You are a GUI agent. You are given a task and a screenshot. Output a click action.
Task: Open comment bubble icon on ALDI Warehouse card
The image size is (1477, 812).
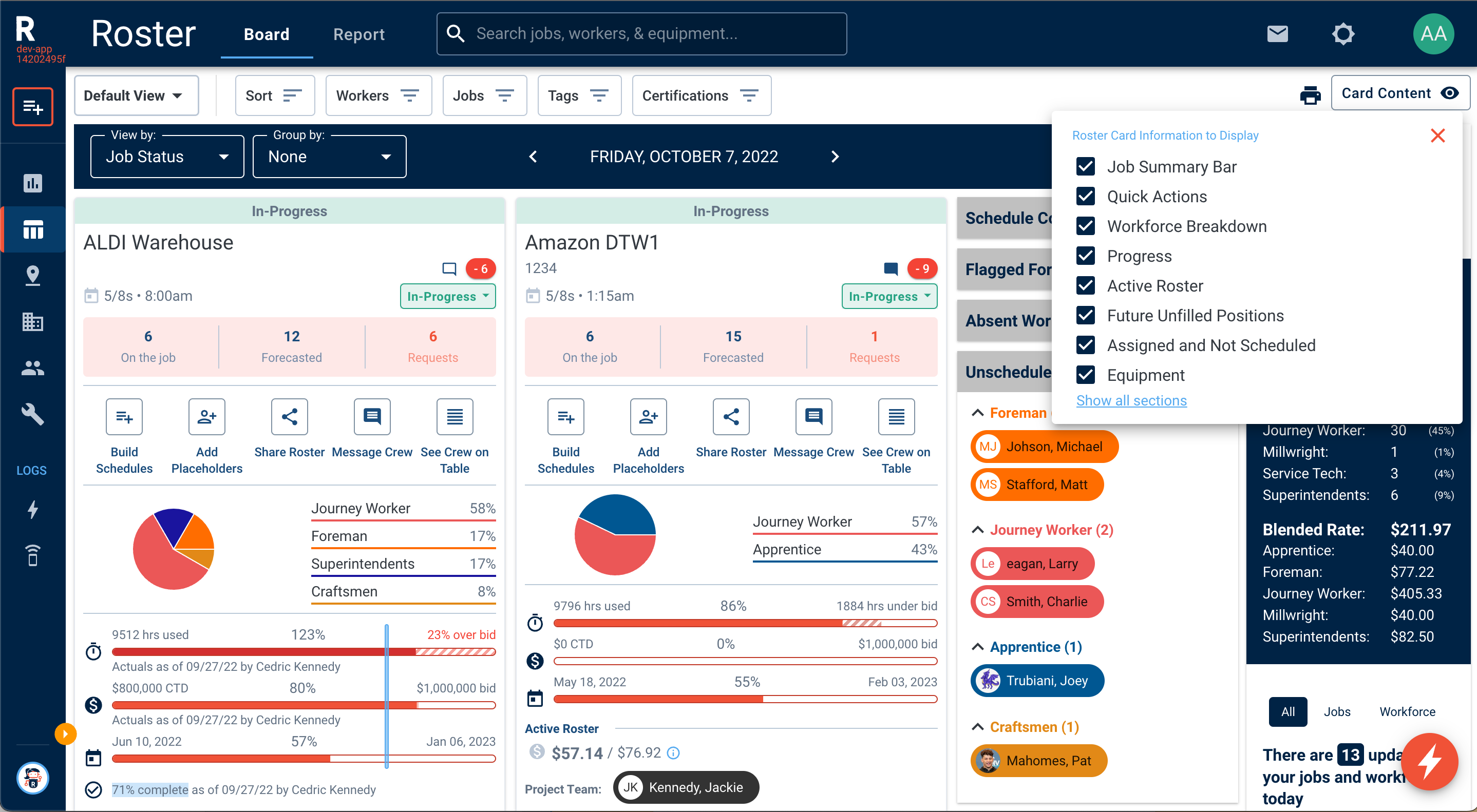[x=449, y=268]
